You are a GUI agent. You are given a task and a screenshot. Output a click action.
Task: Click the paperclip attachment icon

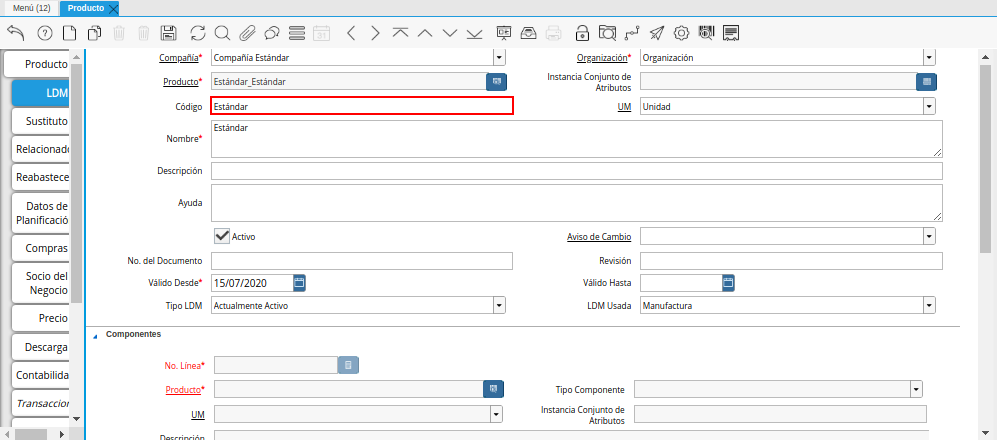(247, 33)
